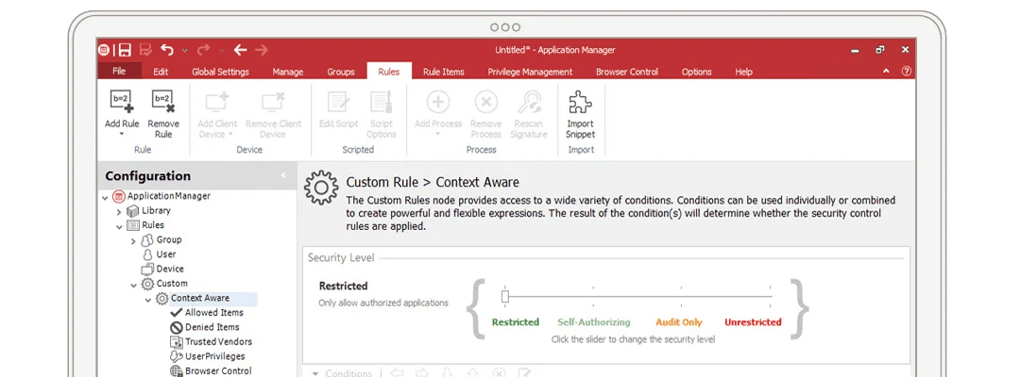Switch to the Manage tab
This screenshot has width=1020, height=377.
(288, 72)
